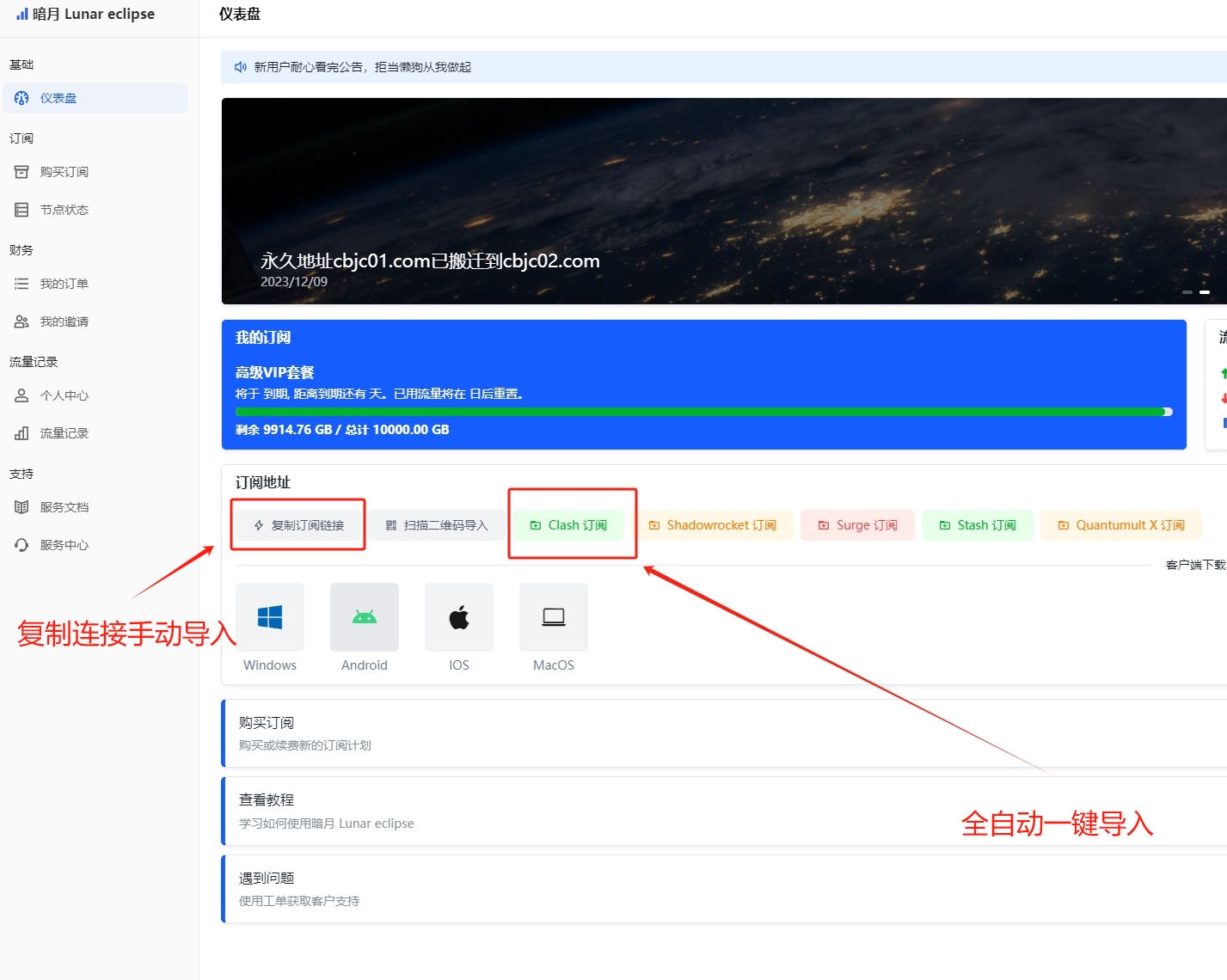Click the Windows client download icon

click(270, 617)
